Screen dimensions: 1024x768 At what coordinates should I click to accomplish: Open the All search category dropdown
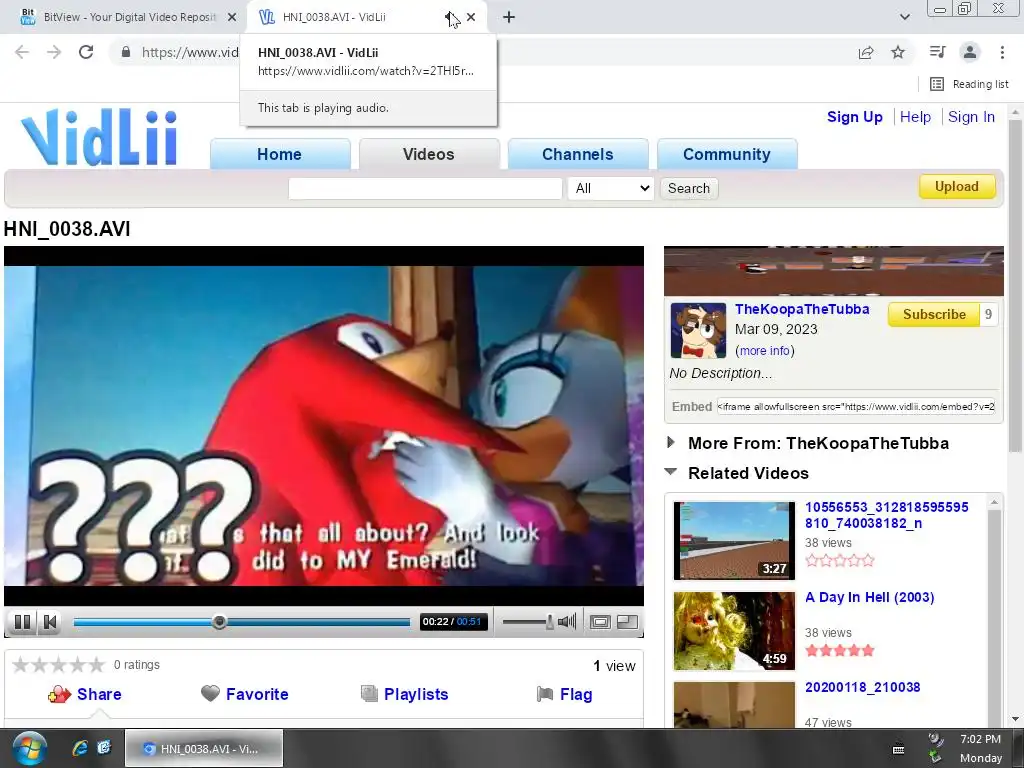click(x=611, y=188)
